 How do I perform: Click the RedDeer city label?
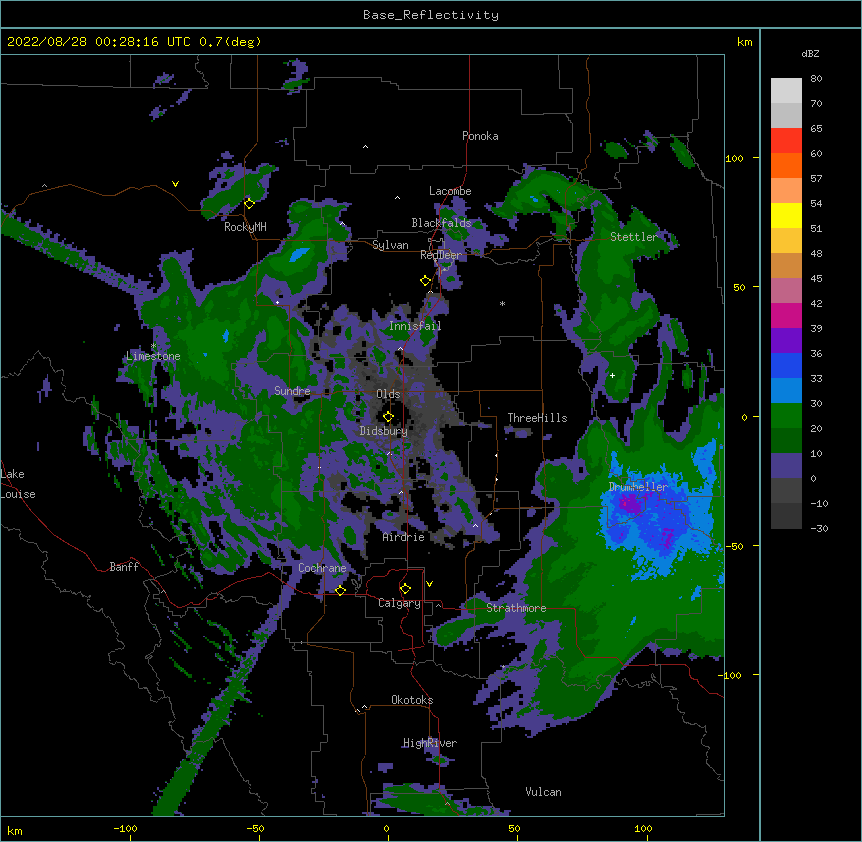[x=441, y=255]
